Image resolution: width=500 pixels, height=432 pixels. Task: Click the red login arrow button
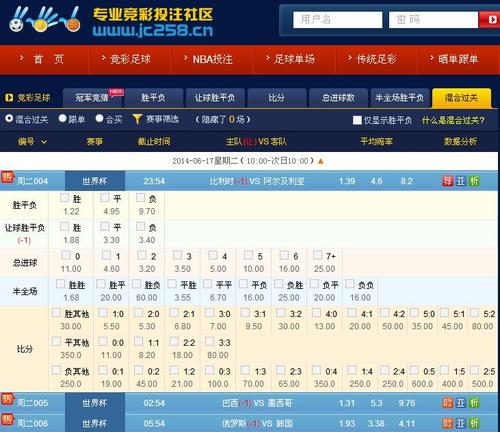pos(491,20)
